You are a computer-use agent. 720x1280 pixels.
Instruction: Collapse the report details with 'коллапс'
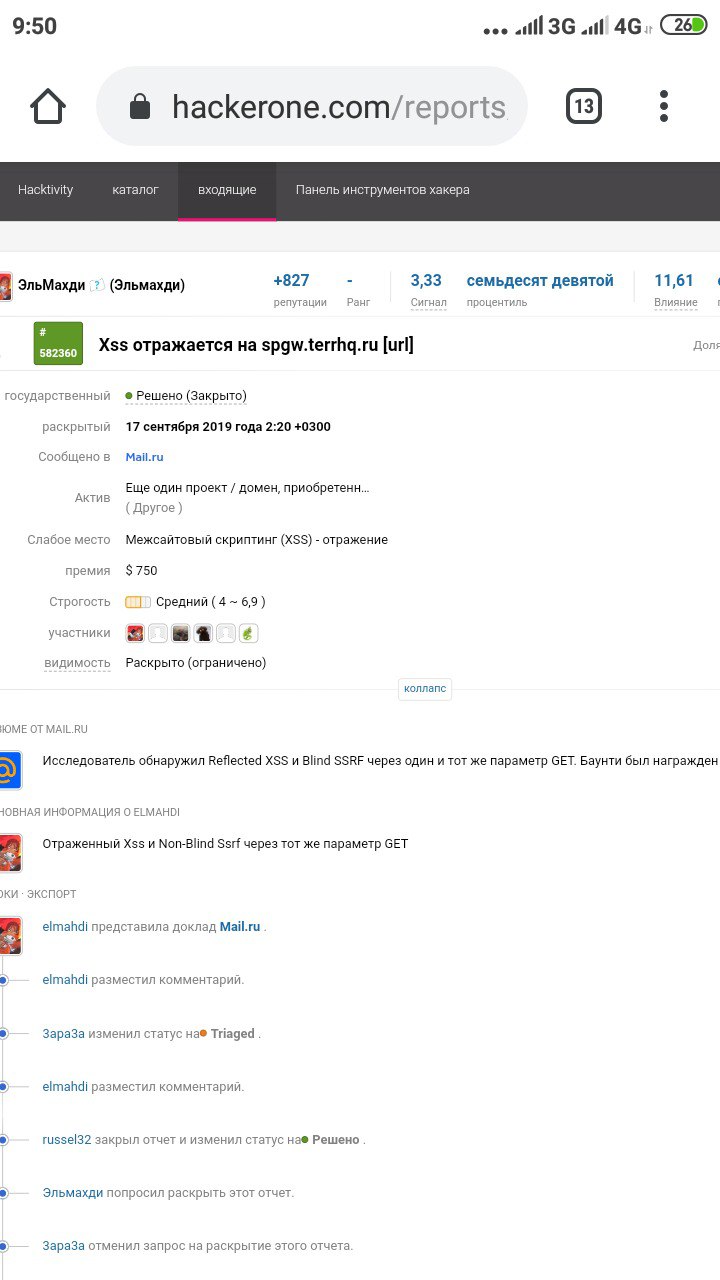(x=425, y=689)
